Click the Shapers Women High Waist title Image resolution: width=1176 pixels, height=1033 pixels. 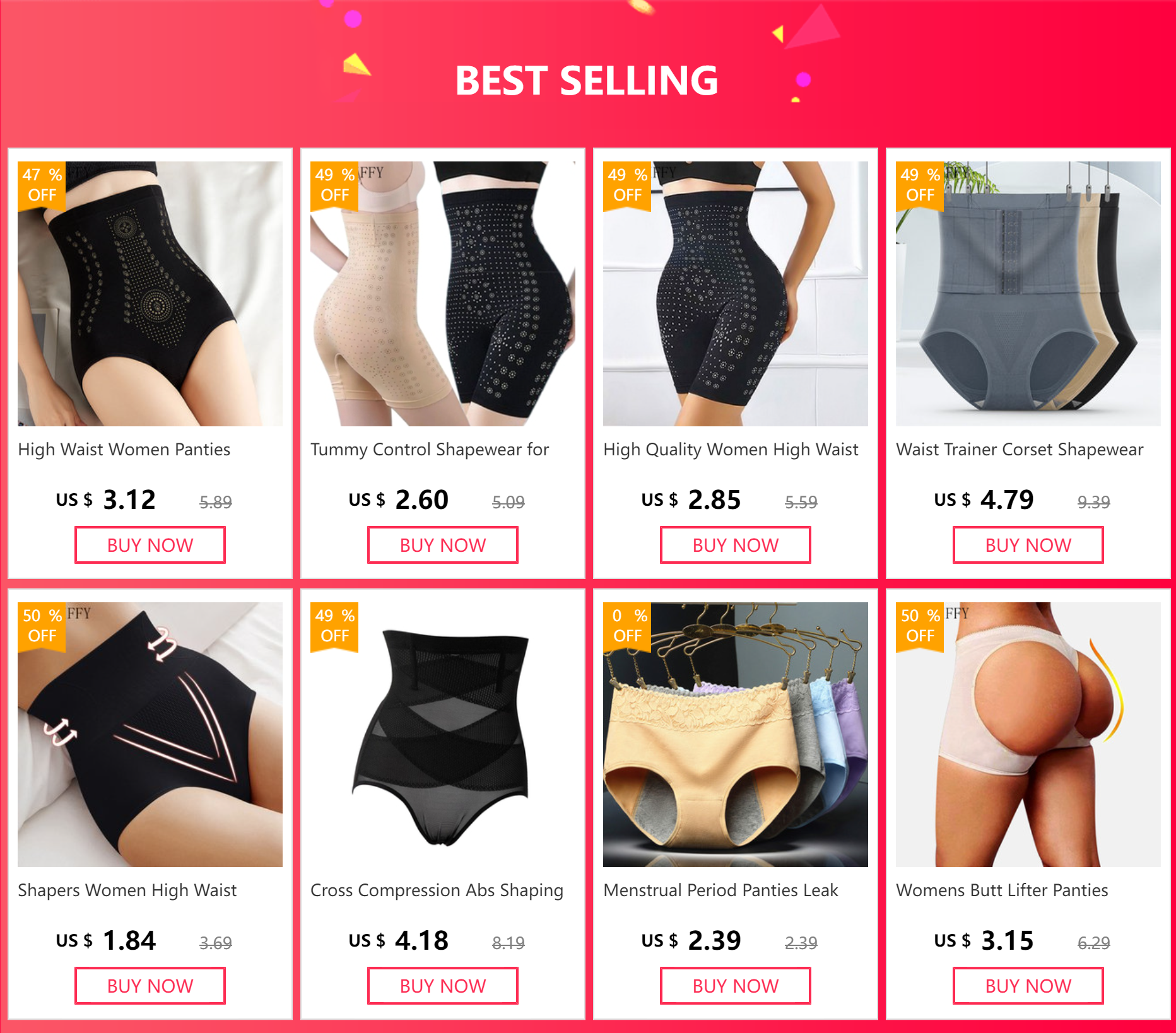pyautogui.click(x=127, y=890)
